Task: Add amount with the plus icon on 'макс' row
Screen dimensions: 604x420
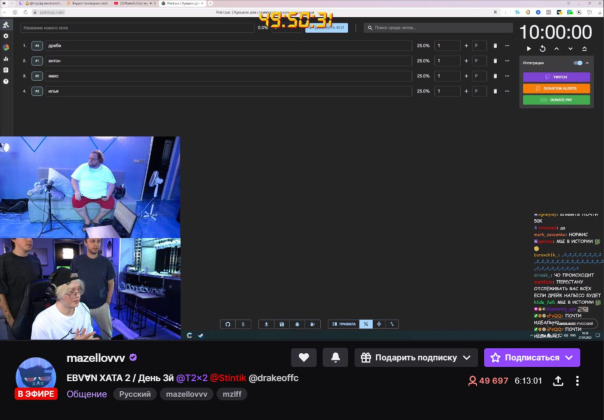Action: click(x=466, y=76)
